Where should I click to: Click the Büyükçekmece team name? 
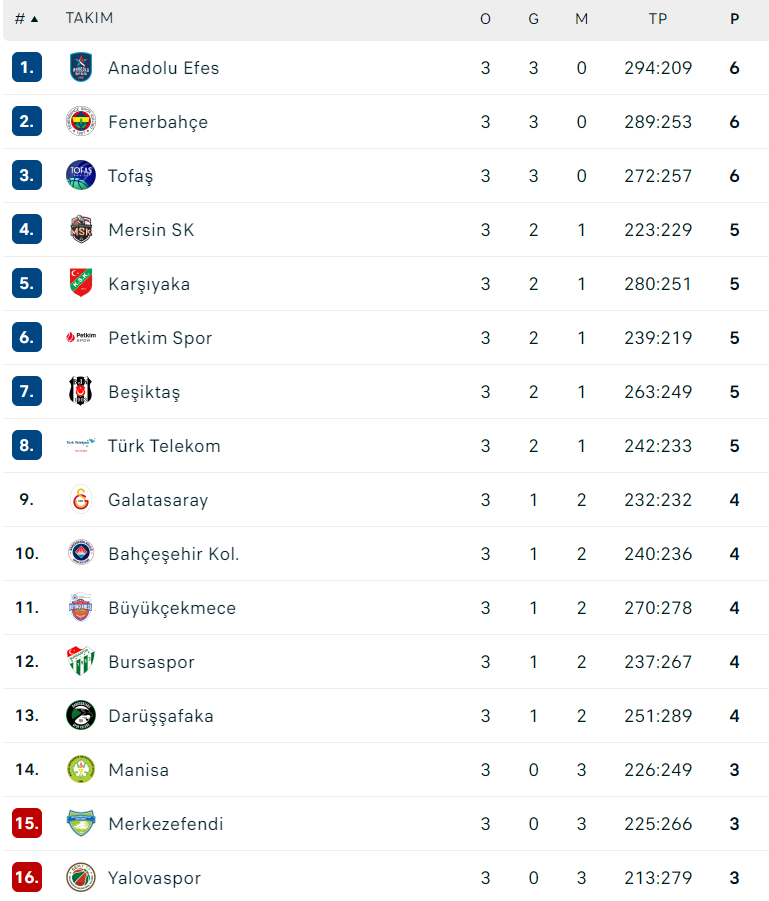click(x=172, y=608)
